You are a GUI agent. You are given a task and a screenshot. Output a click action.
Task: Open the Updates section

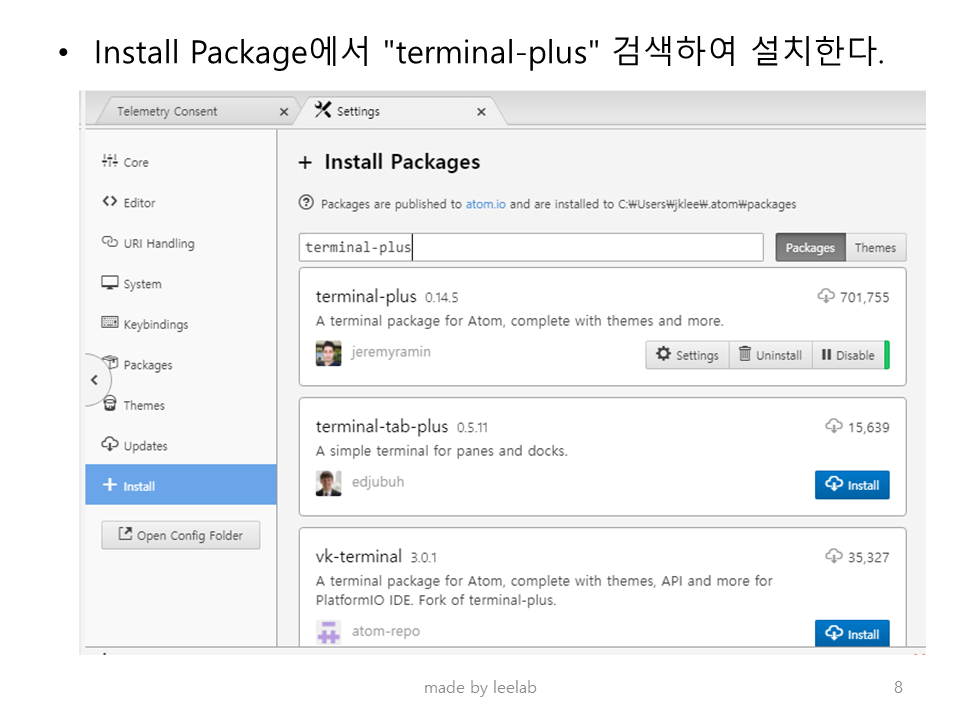[181, 445]
